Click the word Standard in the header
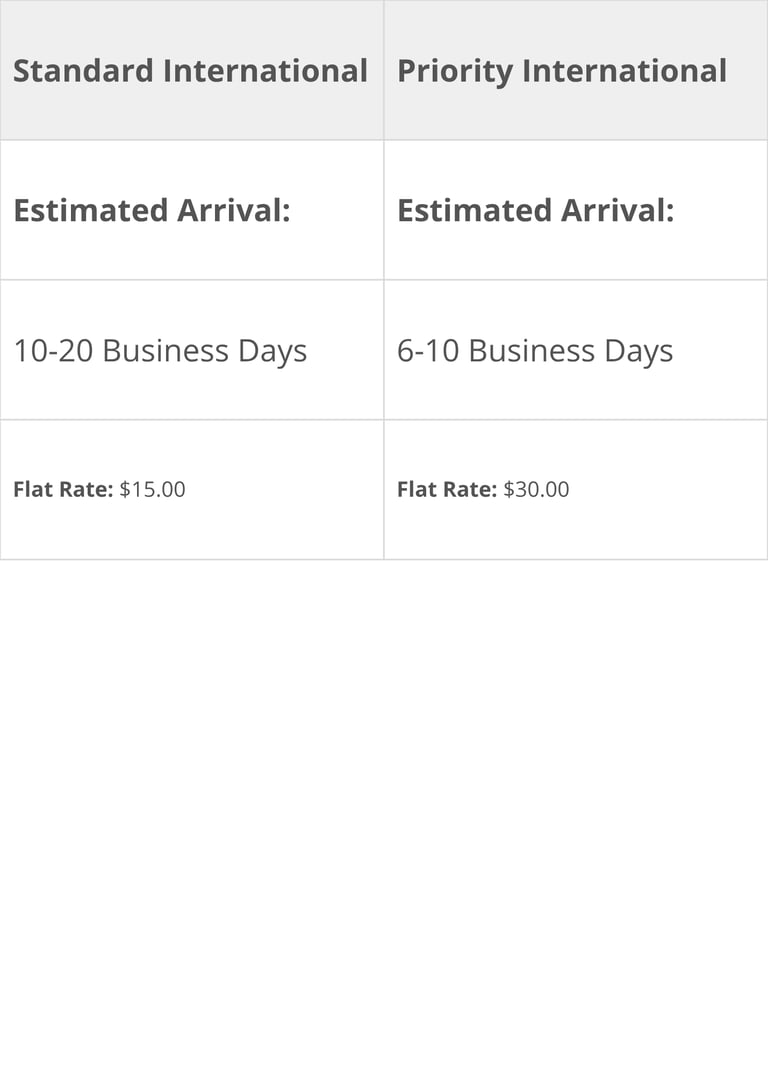The height and width of the screenshot is (1074, 768). pyautogui.click(x=83, y=71)
